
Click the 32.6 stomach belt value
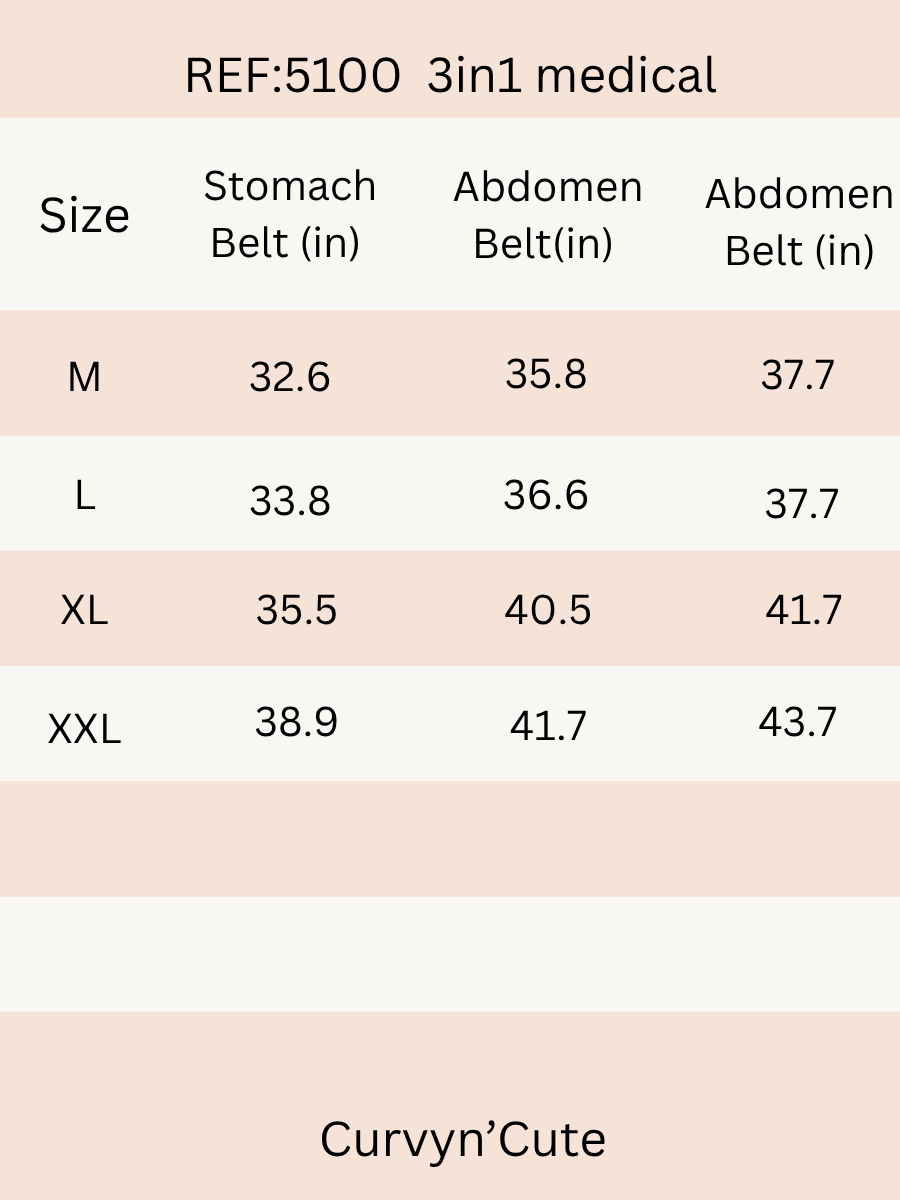[290, 378]
